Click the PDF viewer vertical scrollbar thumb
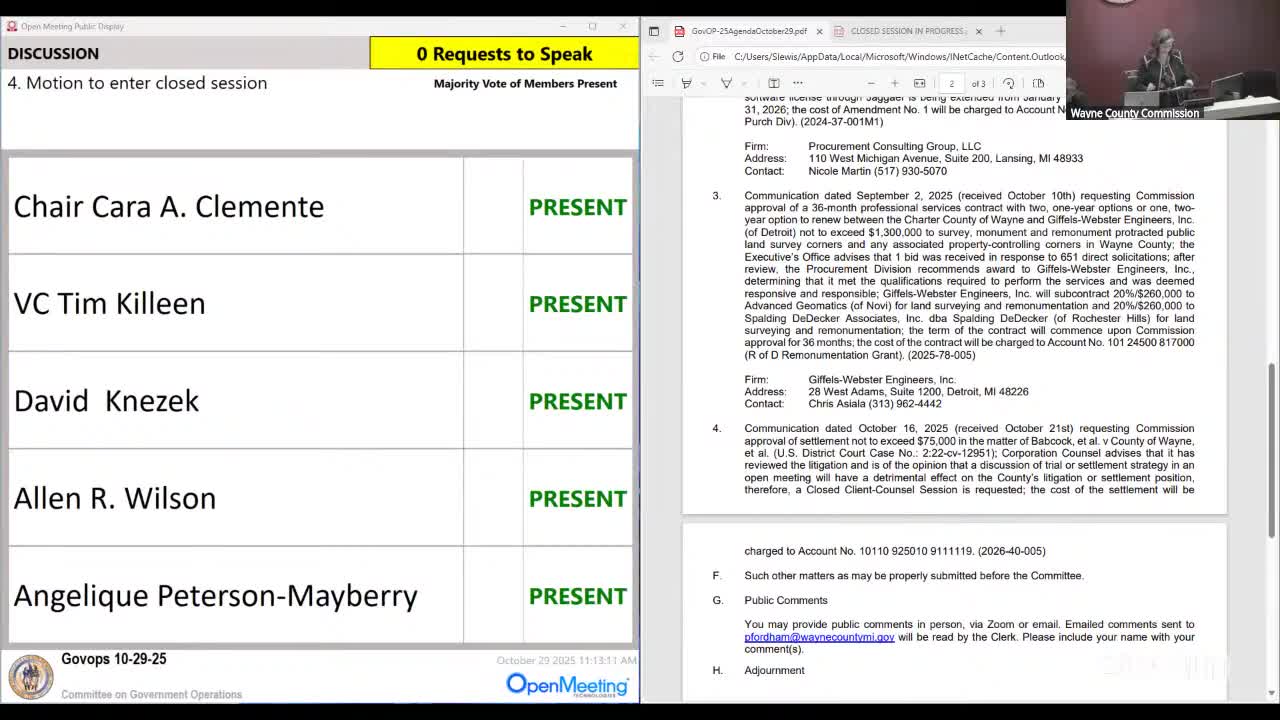Viewport: 1280px width, 720px height. [x=1272, y=451]
